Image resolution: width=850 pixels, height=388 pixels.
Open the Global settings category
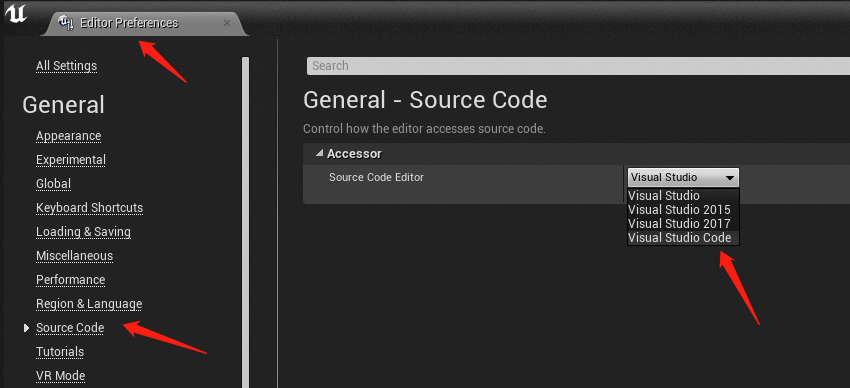tap(53, 184)
